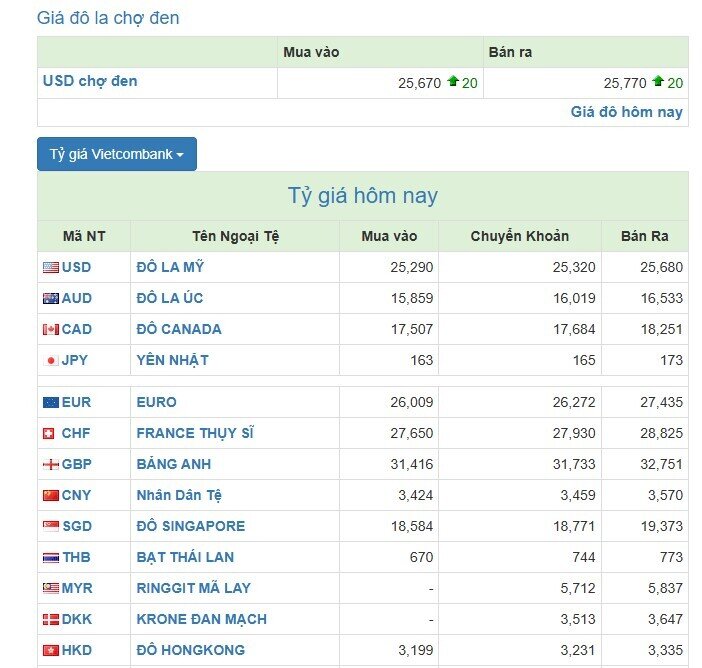Click the ĐÔ LA ÚC currency name
Image resolution: width=702 pixels, height=668 pixels.
170,298
